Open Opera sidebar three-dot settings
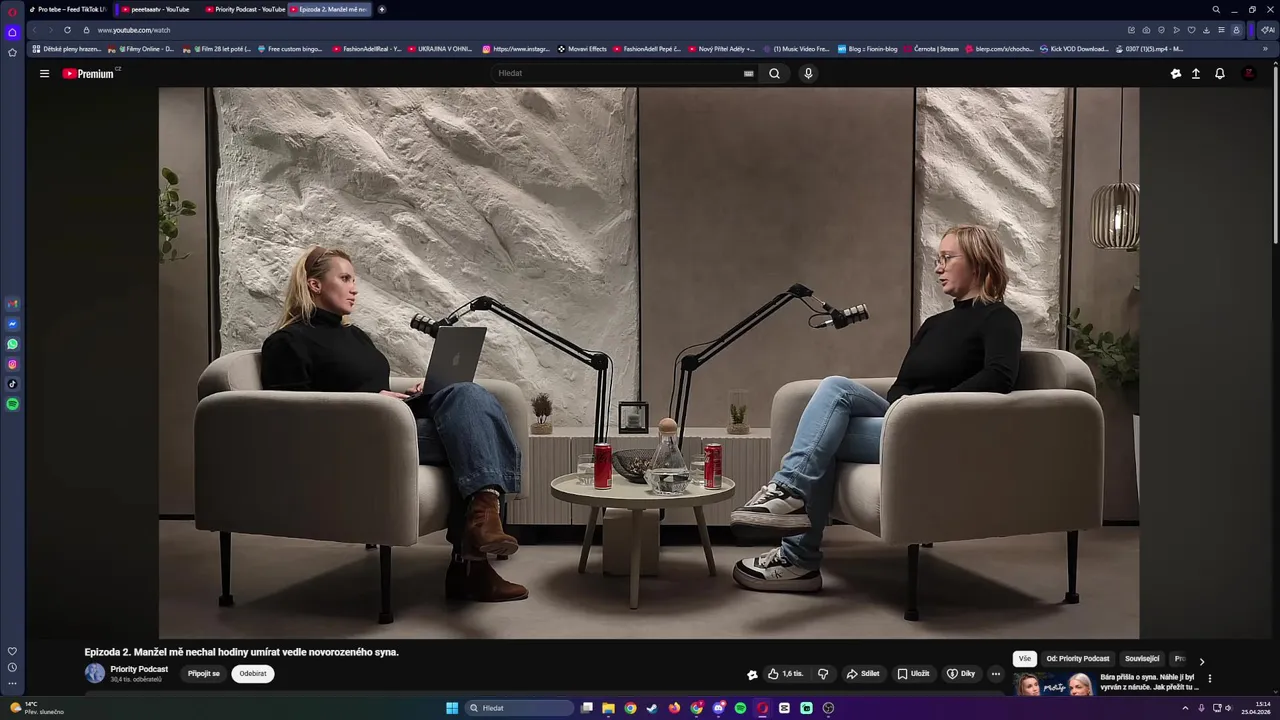 12,684
